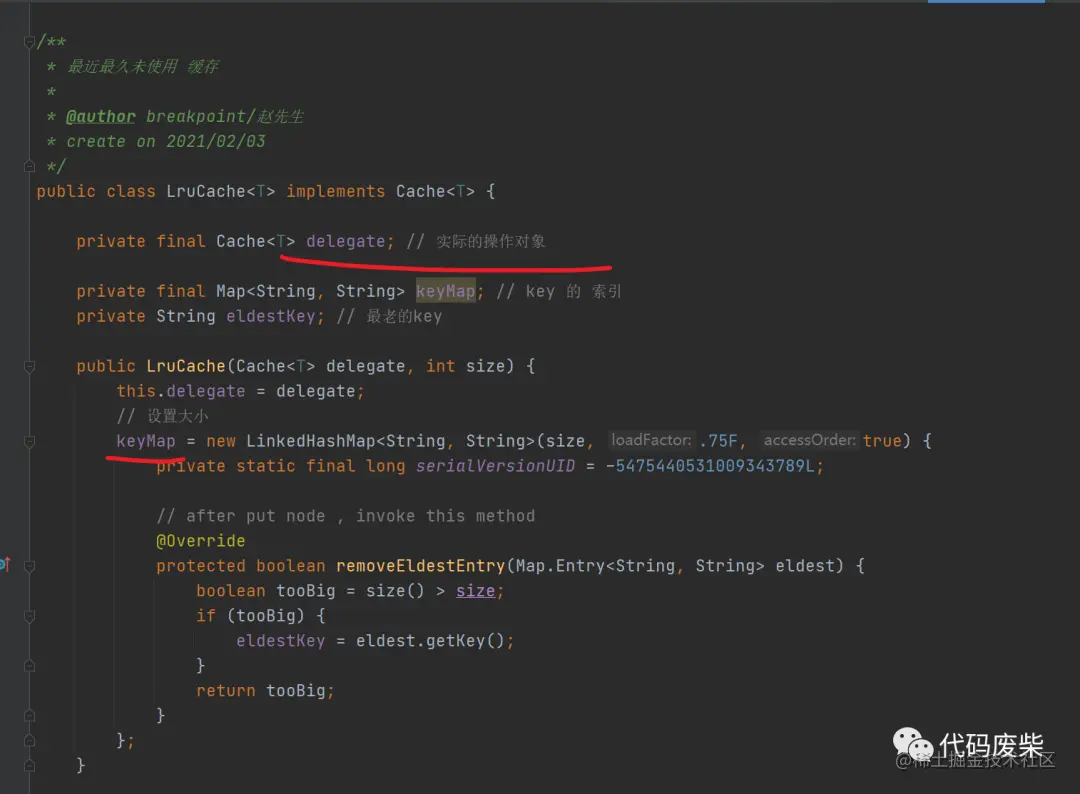The image size is (1080, 794).
Task: Select serialVersionUID constant name
Action: pos(495,466)
